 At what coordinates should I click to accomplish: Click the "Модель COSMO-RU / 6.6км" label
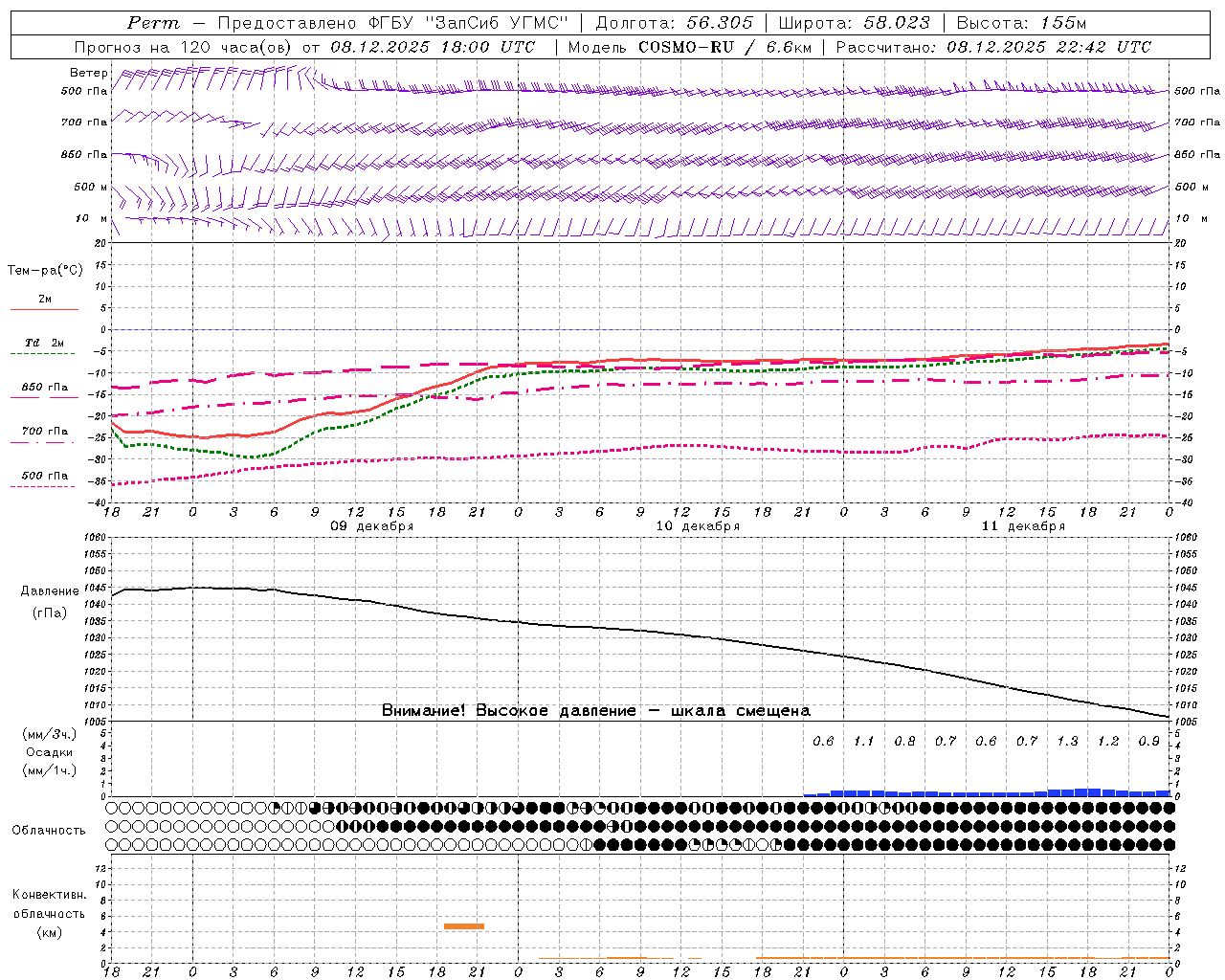tap(690, 47)
